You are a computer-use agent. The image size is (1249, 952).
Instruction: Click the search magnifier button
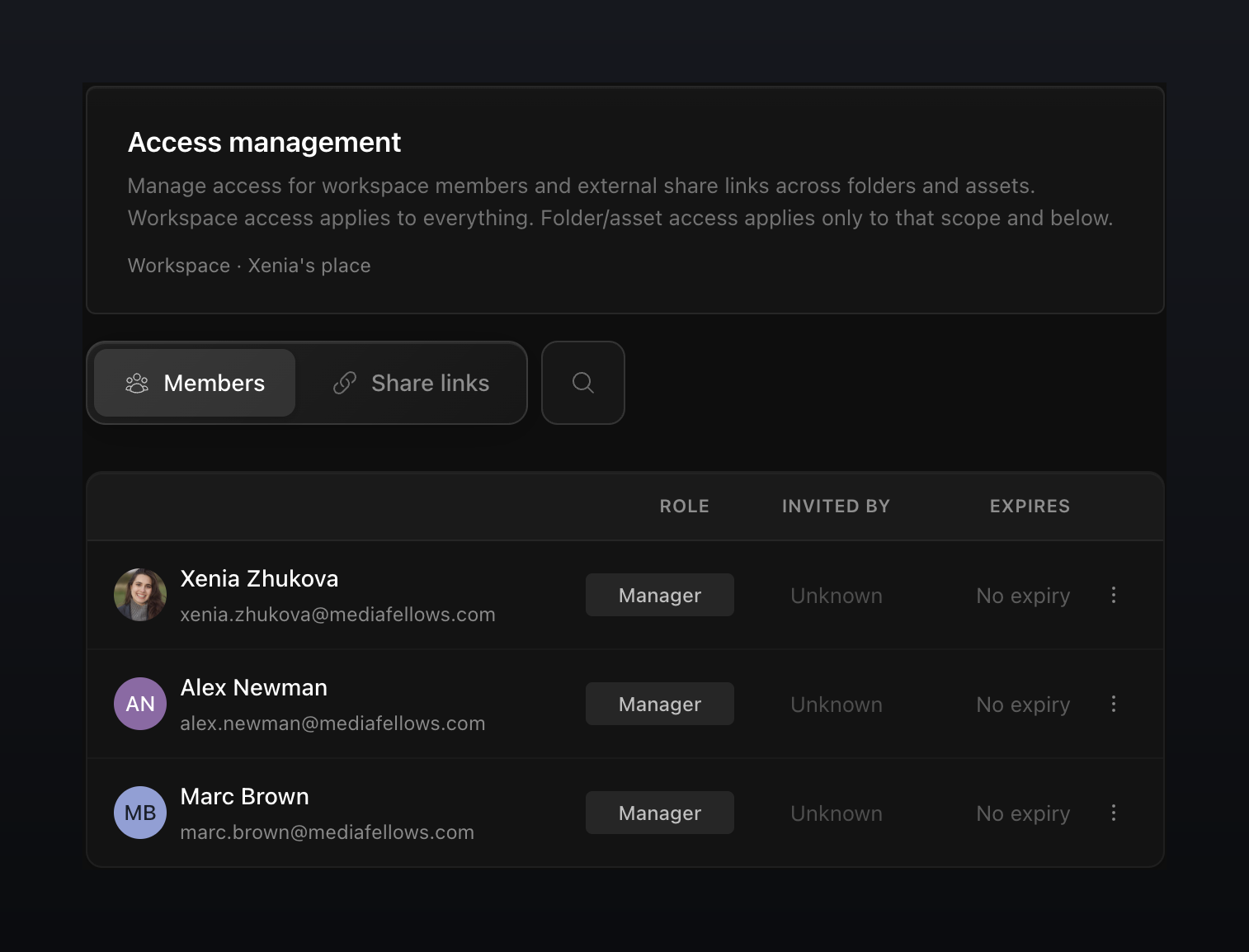(x=583, y=383)
